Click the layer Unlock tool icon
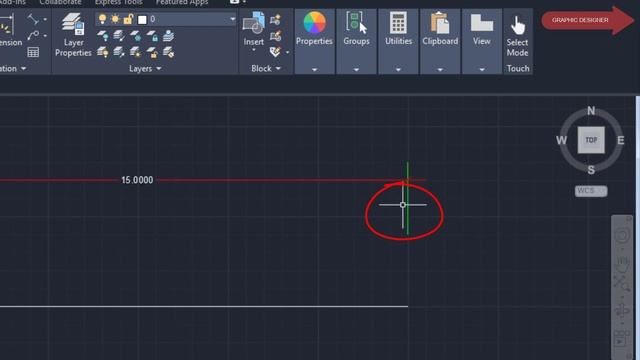The width and height of the screenshot is (640, 360). click(x=152, y=52)
